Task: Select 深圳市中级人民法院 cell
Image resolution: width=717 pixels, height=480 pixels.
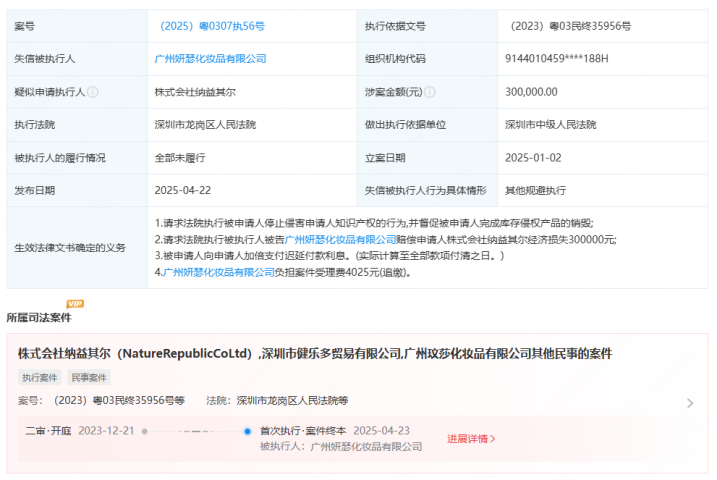Action: (551, 125)
